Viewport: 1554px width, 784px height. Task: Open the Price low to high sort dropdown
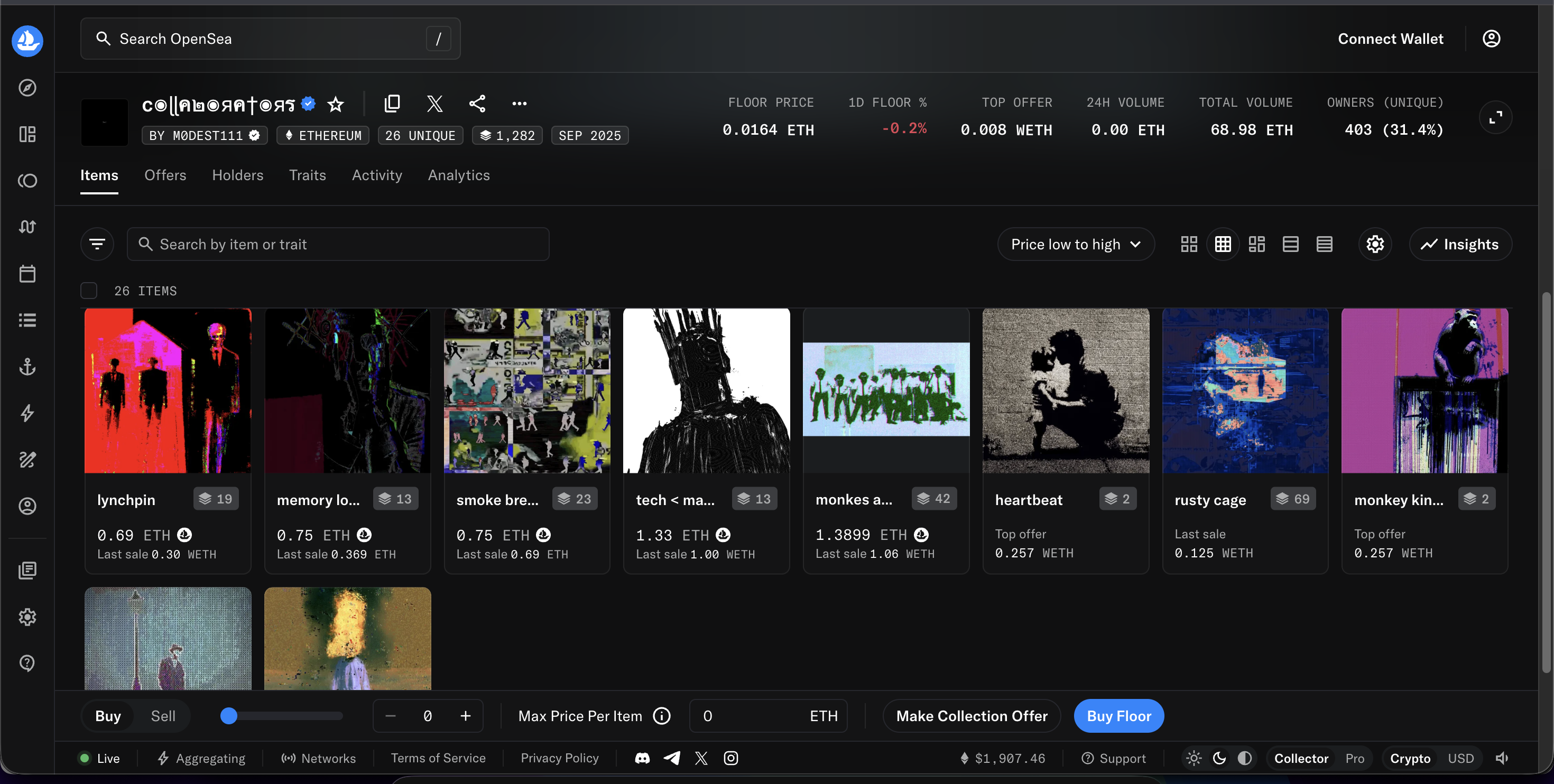tap(1076, 244)
